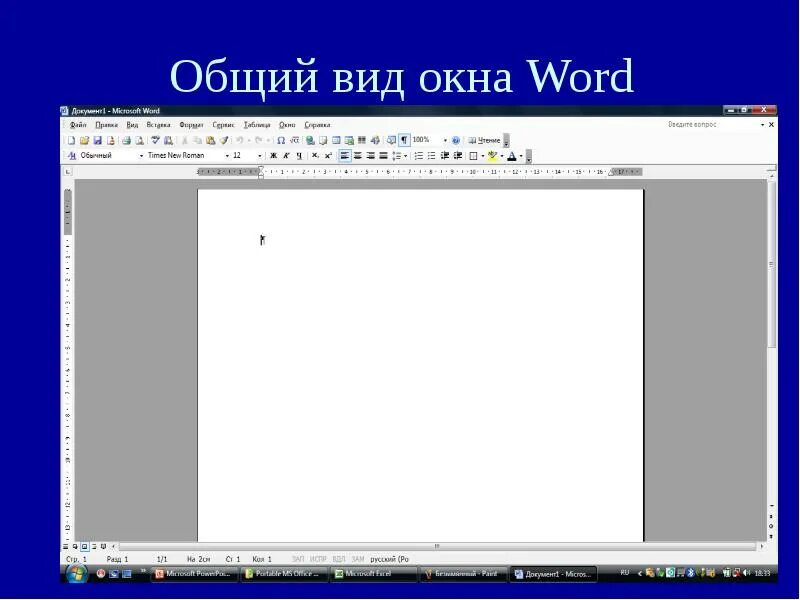Open the Times New Roman font dropdown

(x=227, y=156)
